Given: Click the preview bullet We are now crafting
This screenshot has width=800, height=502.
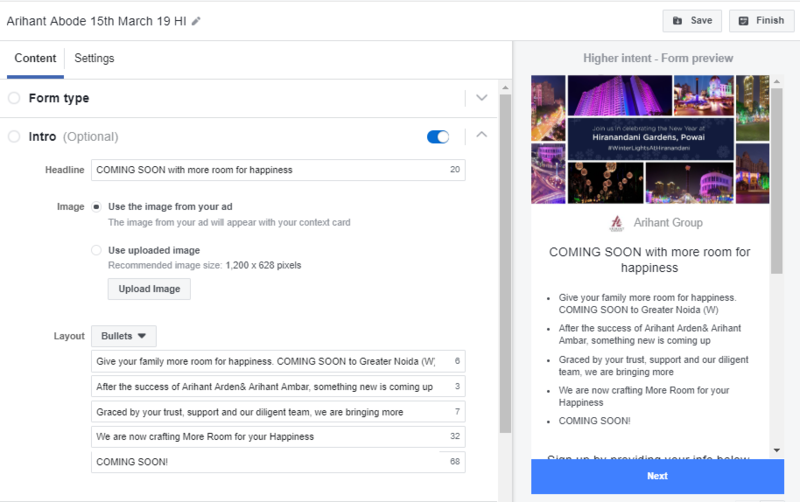Looking at the screenshot, I should 644,396.
